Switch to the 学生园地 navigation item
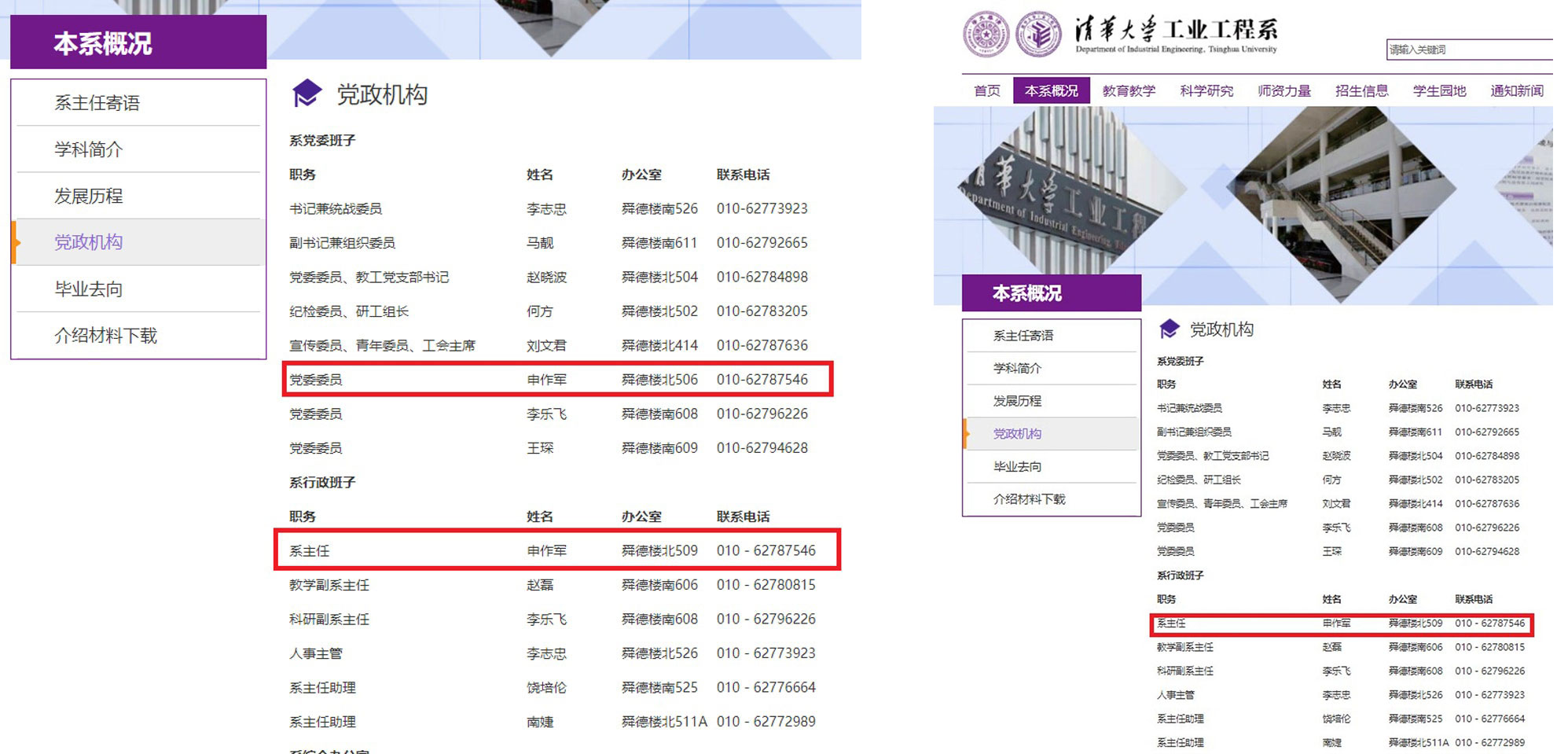Image resolution: width=1568 pixels, height=754 pixels. (1439, 90)
